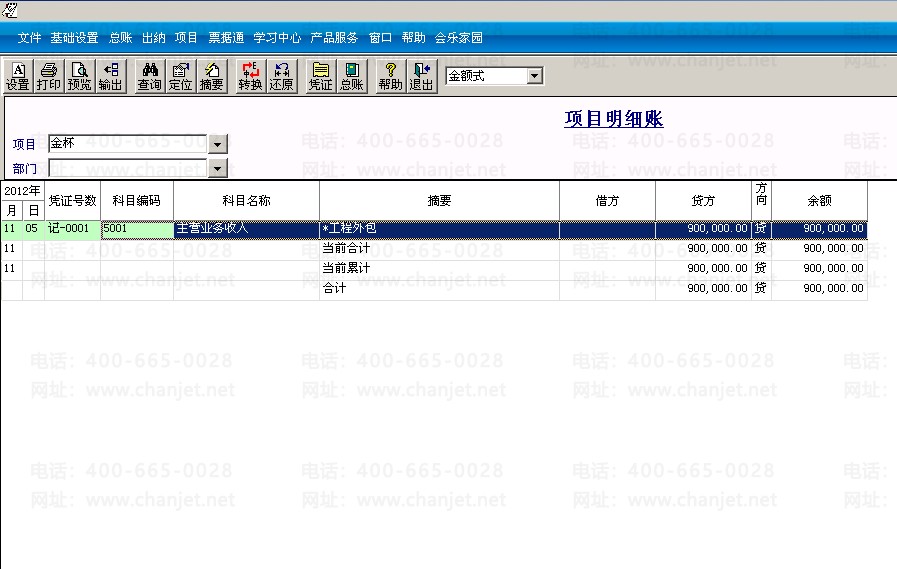Select the *工程外包 summary cell

[439, 229]
